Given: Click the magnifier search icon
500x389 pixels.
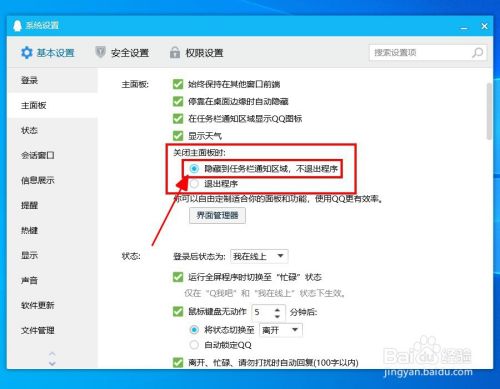Looking at the screenshot, I should [477, 53].
